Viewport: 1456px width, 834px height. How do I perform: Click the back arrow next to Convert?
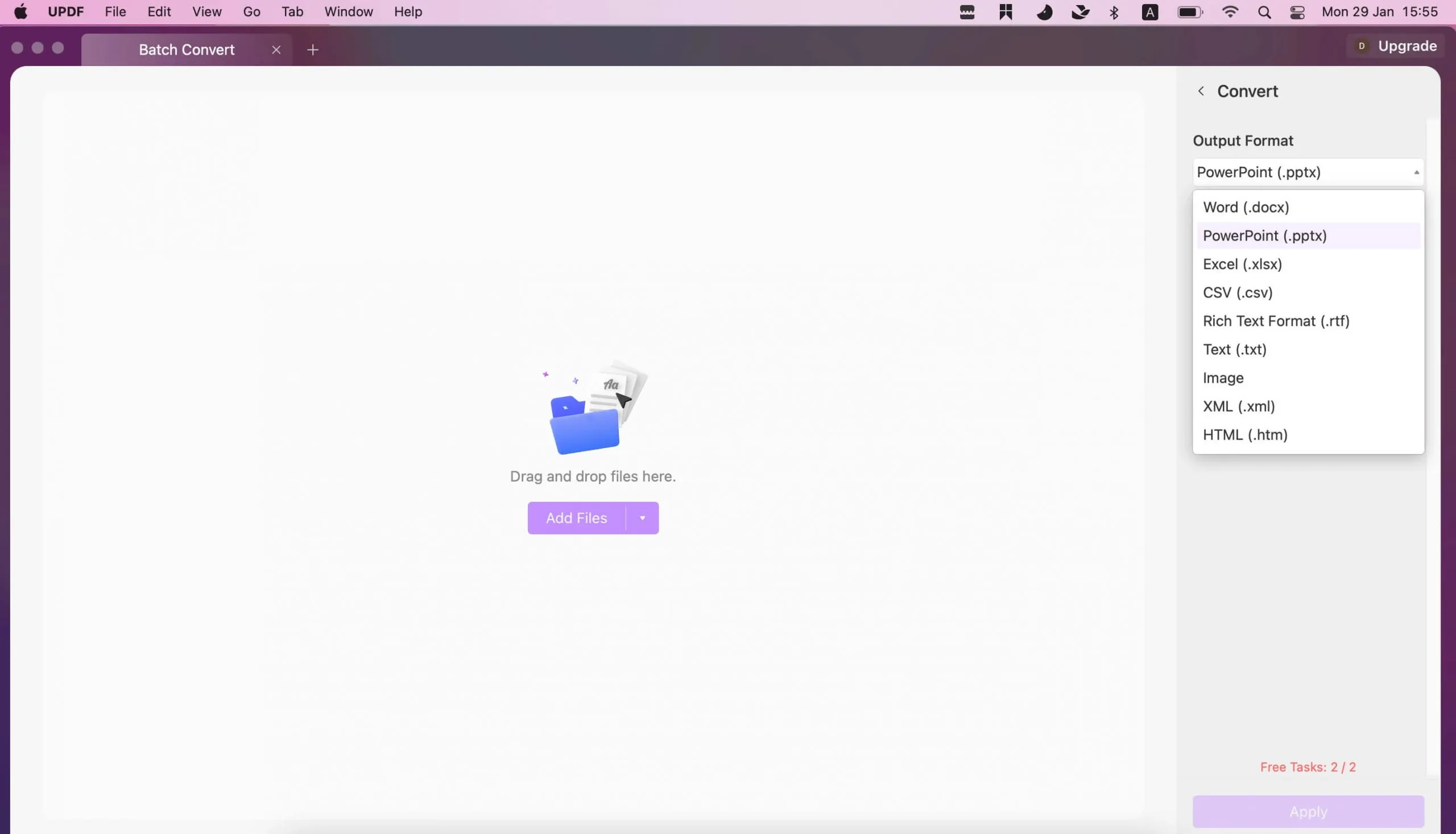[1201, 91]
